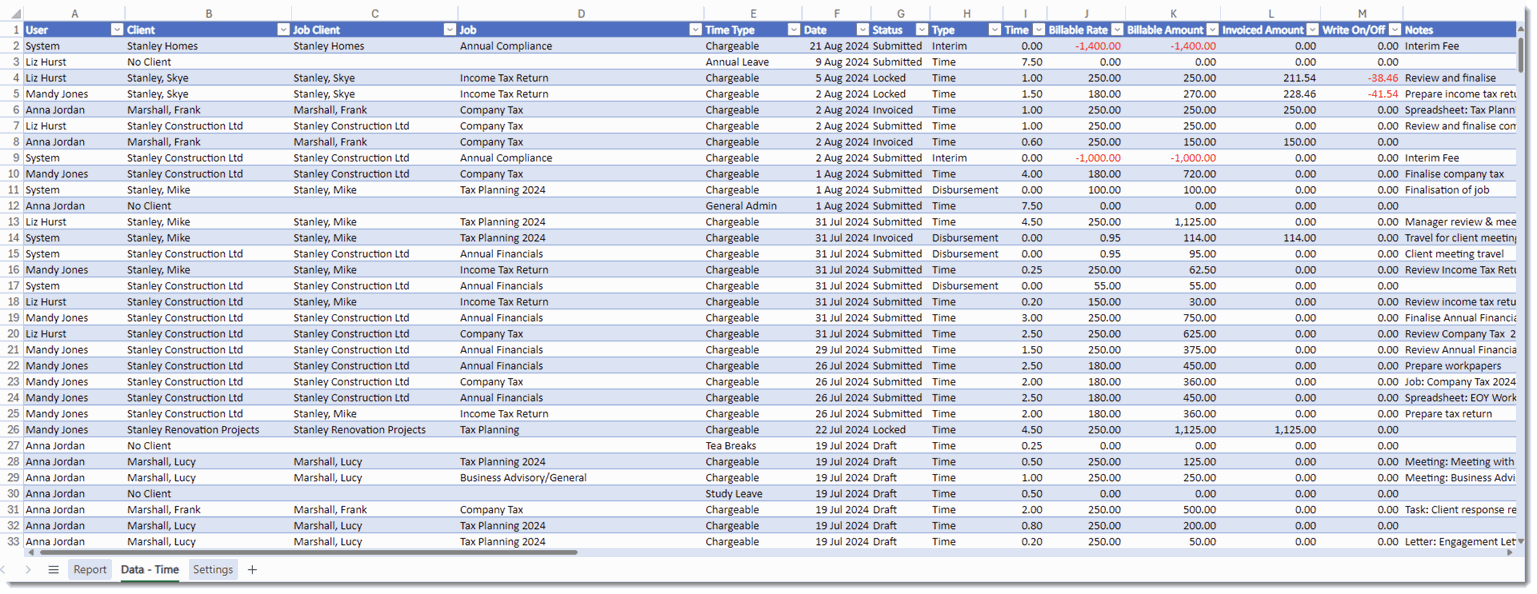The height and width of the screenshot is (594, 1537).
Task: Open the Settings sheet tab
Action: [213, 570]
